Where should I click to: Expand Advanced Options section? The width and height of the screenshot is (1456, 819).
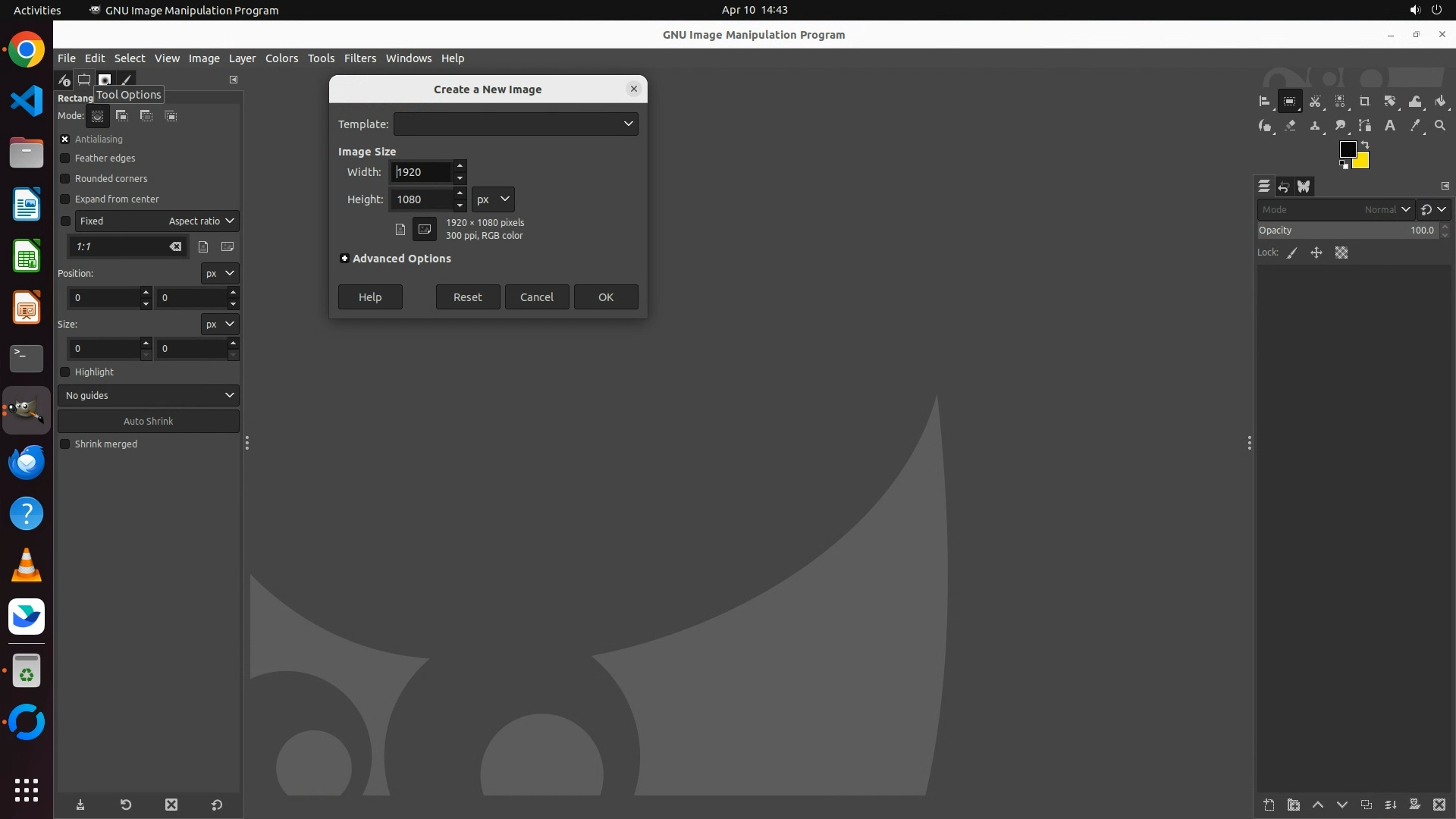[345, 259]
